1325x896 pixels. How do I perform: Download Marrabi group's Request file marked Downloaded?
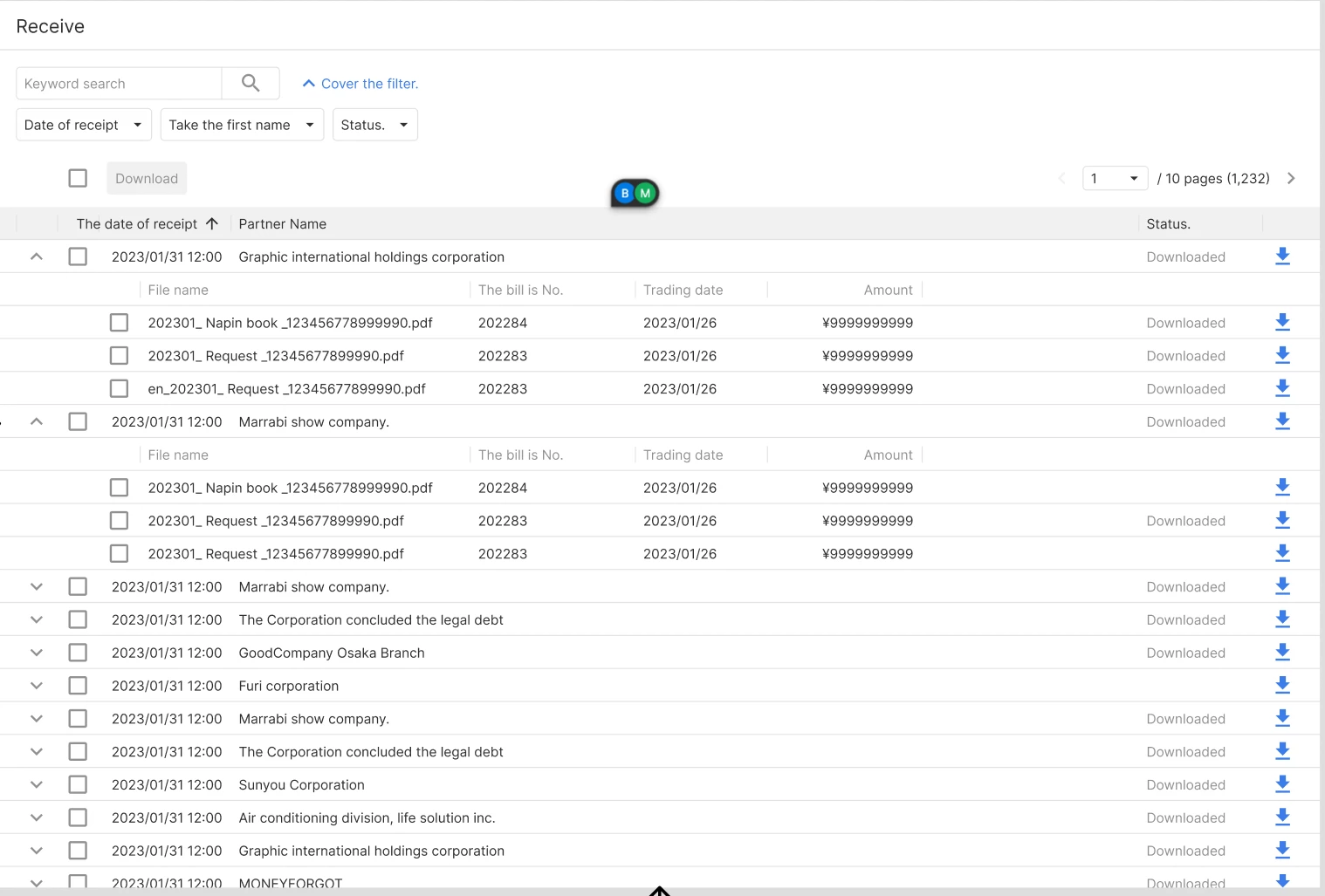click(1282, 520)
